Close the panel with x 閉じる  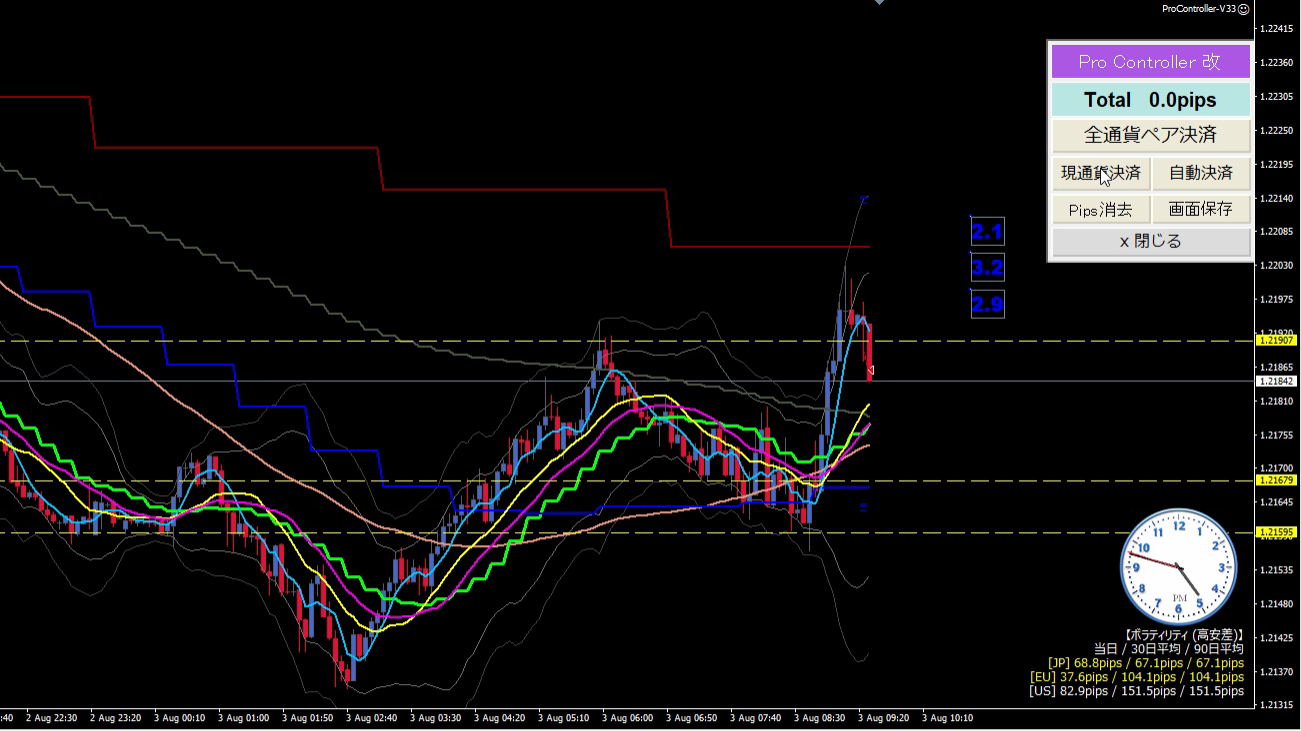(1150, 241)
